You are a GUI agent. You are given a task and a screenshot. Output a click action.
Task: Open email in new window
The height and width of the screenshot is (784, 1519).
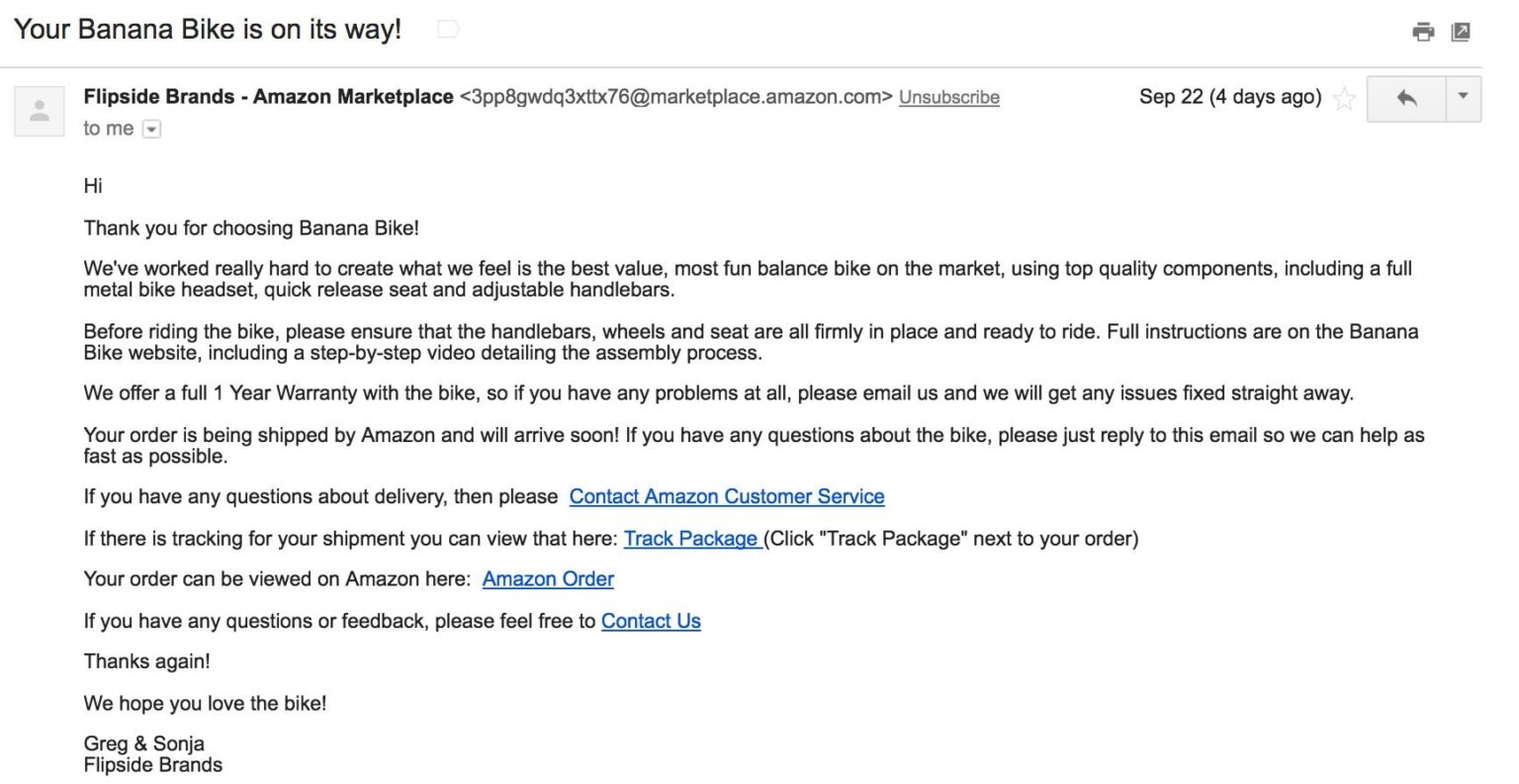pyautogui.click(x=1461, y=32)
